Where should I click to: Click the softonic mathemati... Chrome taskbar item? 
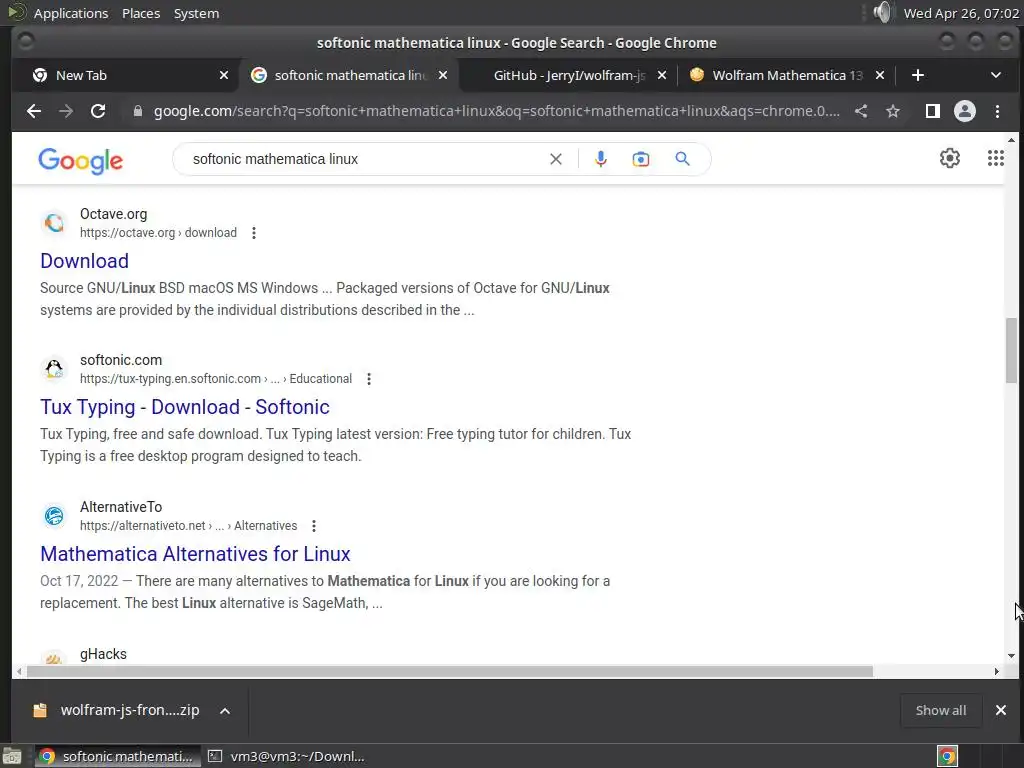click(x=116, y=756)
